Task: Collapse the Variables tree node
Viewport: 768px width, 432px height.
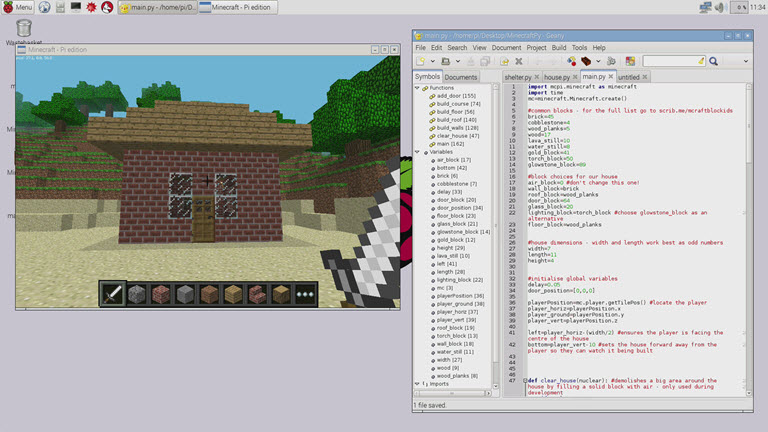Action: point(418,152)
